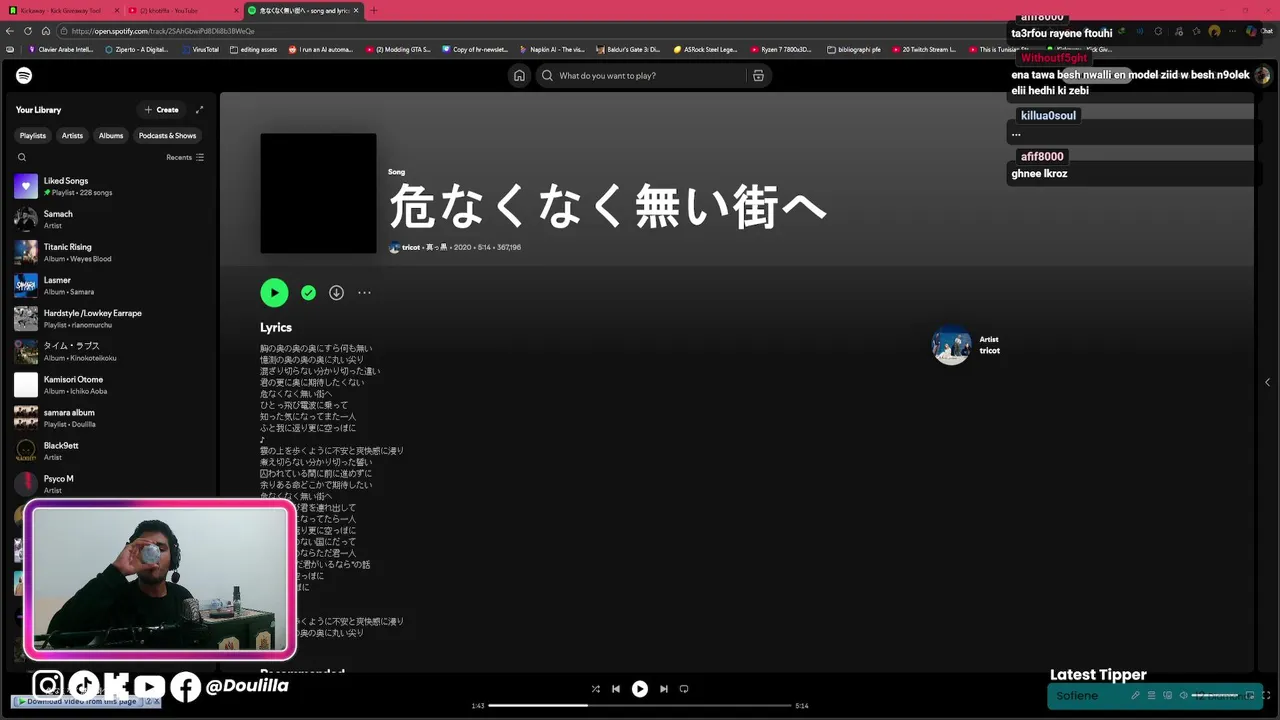The width and height of the screenshot is (1280, 720).
Task: Open a new browser tab
Action: [374, 10]
